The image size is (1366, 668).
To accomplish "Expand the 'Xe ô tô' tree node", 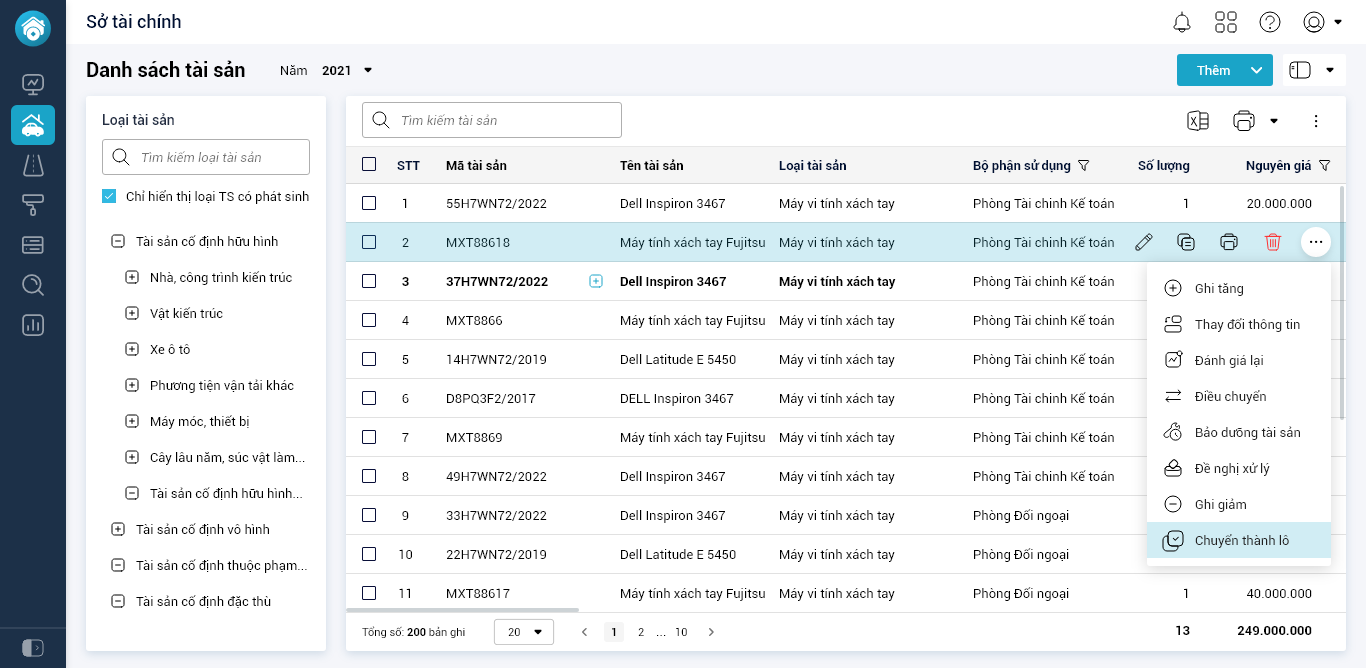I will (131, 349).
